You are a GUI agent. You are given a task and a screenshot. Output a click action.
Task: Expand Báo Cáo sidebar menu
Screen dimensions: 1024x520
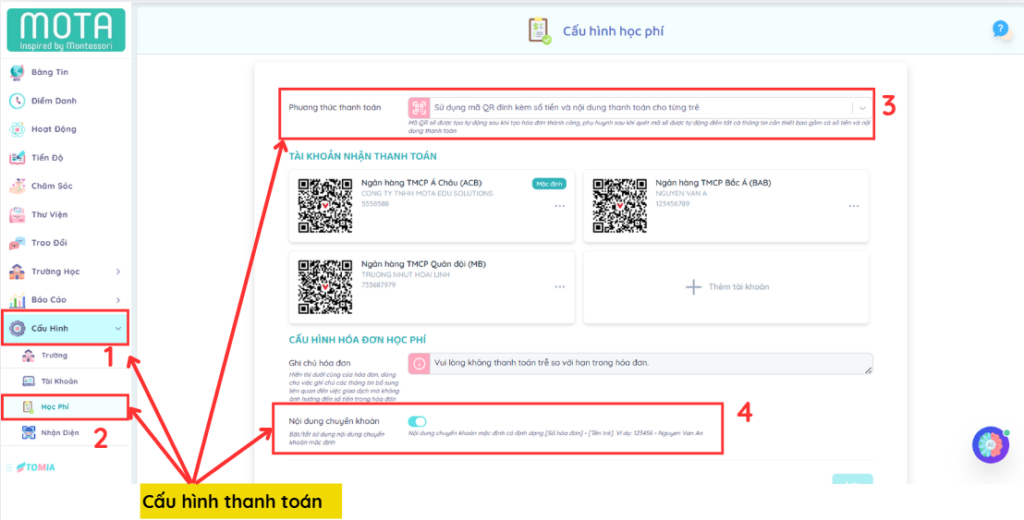pos(64,300)
